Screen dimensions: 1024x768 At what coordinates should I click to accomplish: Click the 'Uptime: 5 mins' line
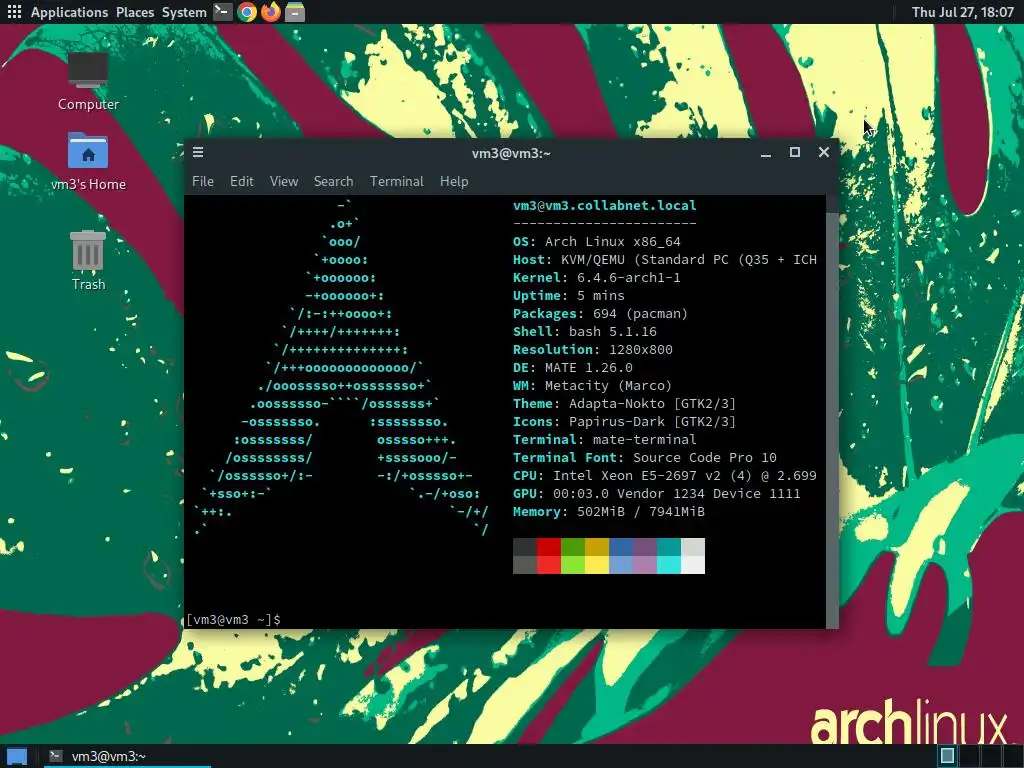(569, 296)
